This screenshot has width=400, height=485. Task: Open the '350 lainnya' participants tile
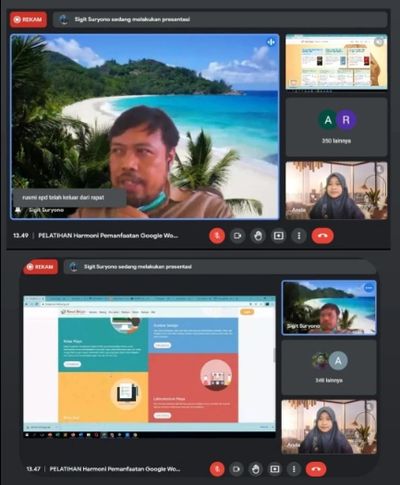336,127
